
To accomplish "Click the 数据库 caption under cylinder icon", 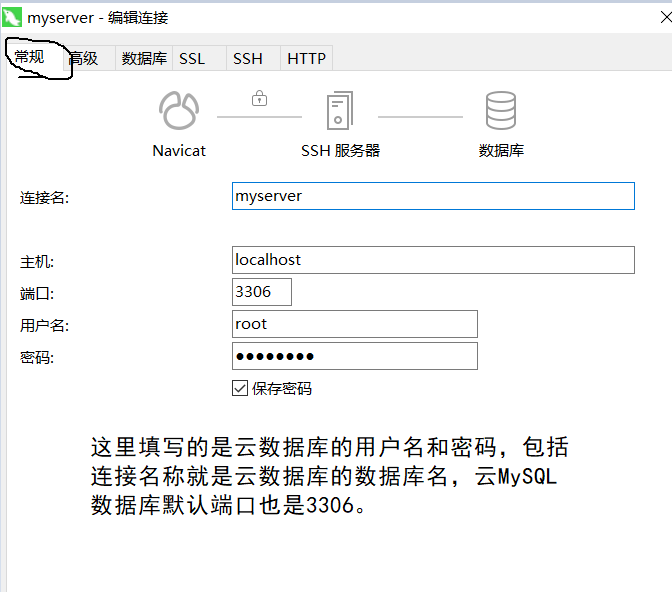I will click(501, 151).
